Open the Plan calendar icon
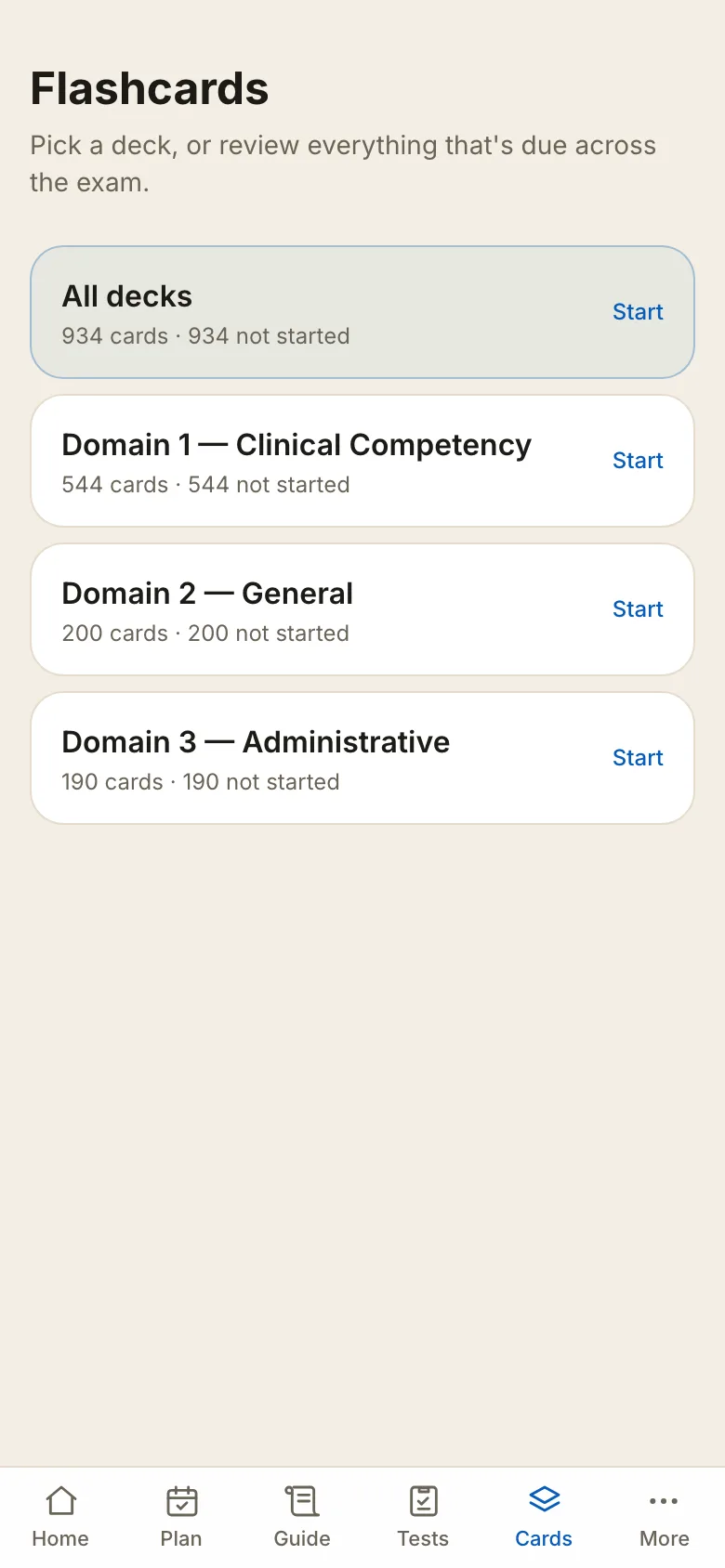 click(x=181, y=1500)
